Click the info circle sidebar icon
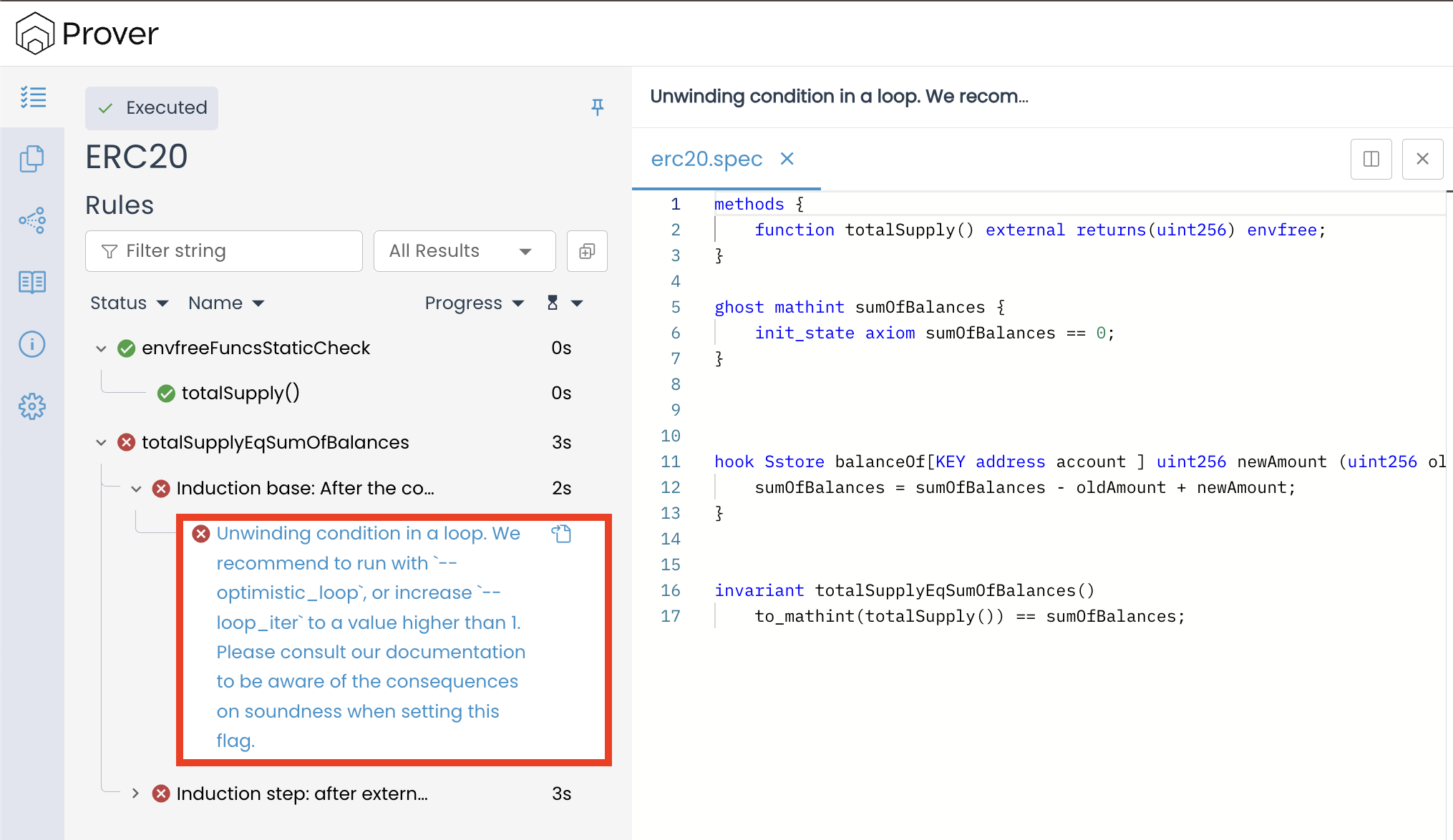The height and width of the screenshot is (840, 1453). 32,344
